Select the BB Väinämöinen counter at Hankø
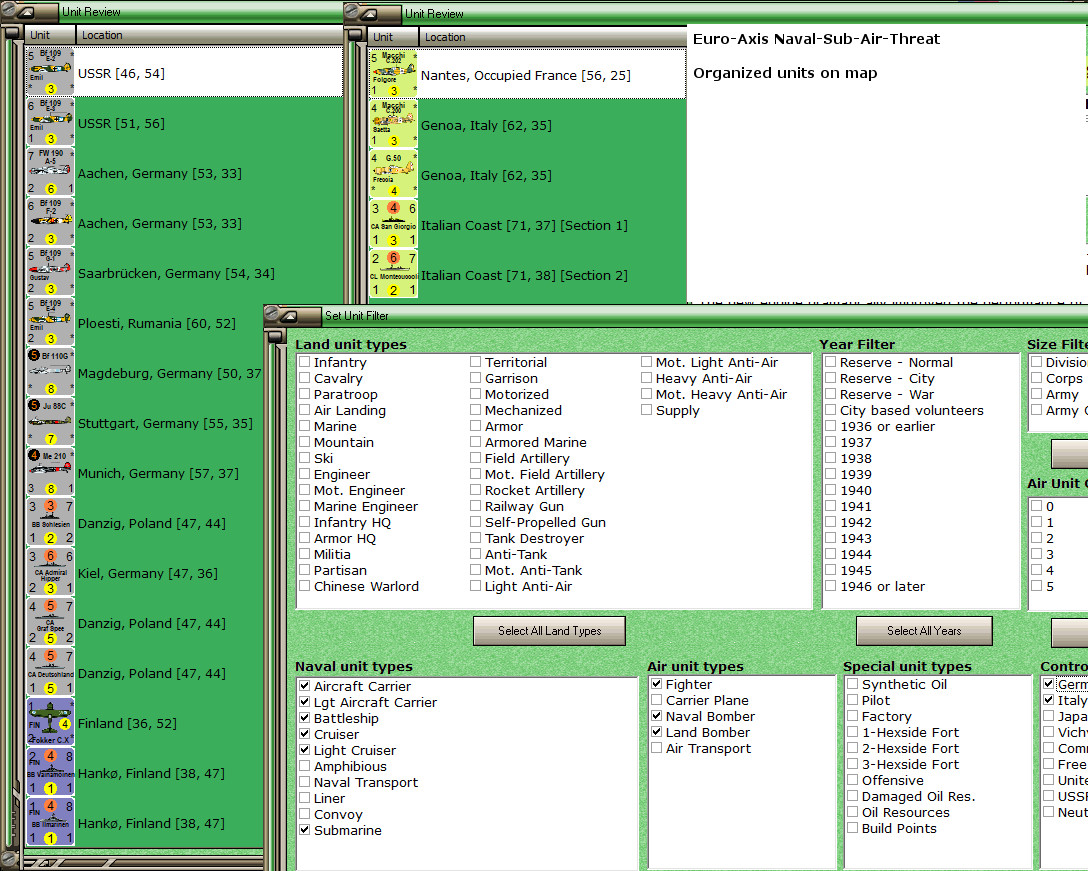Screen dimensions: 1088x871 [50, 772]
